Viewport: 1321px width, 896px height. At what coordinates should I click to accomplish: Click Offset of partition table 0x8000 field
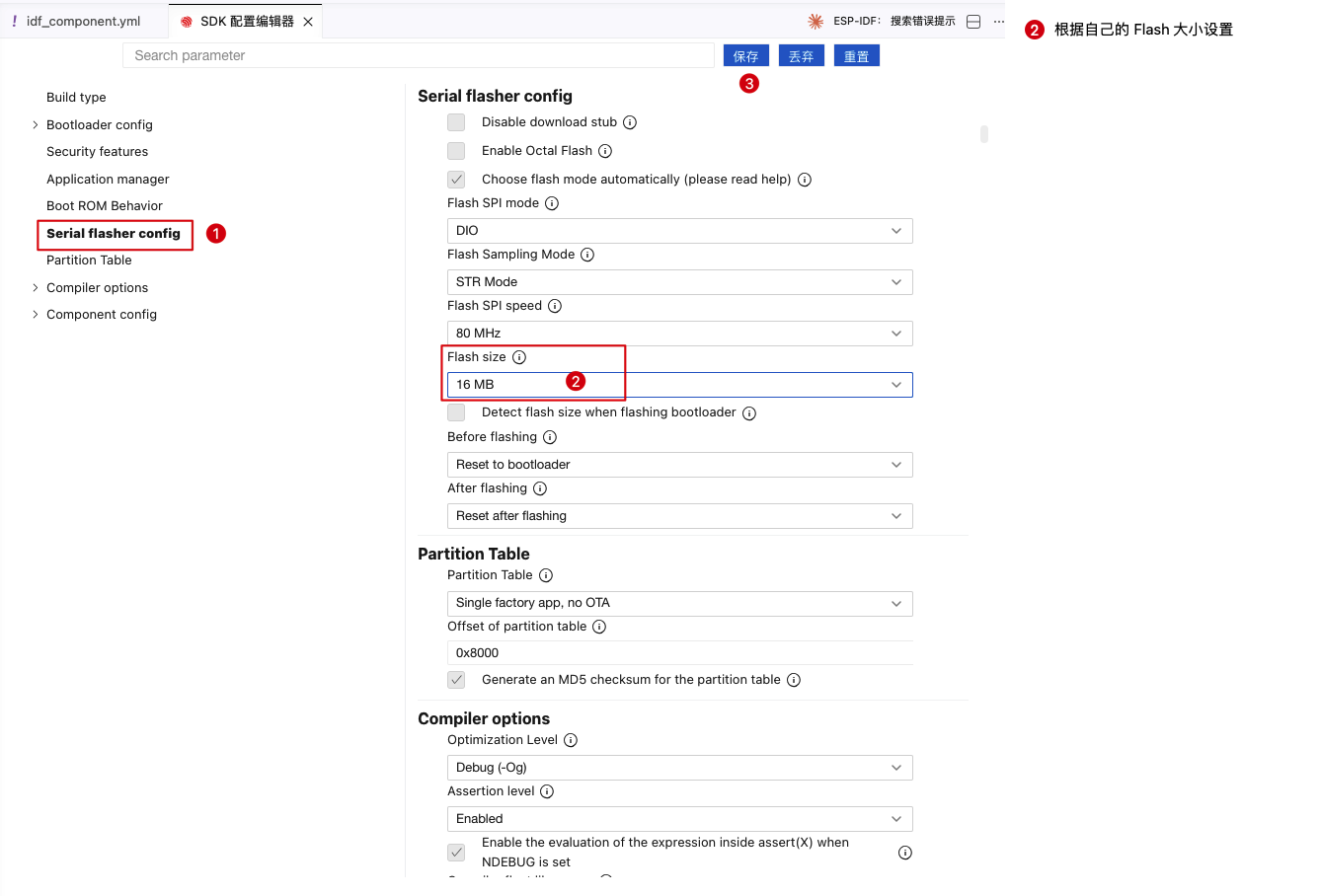click(x=680, y=653)
